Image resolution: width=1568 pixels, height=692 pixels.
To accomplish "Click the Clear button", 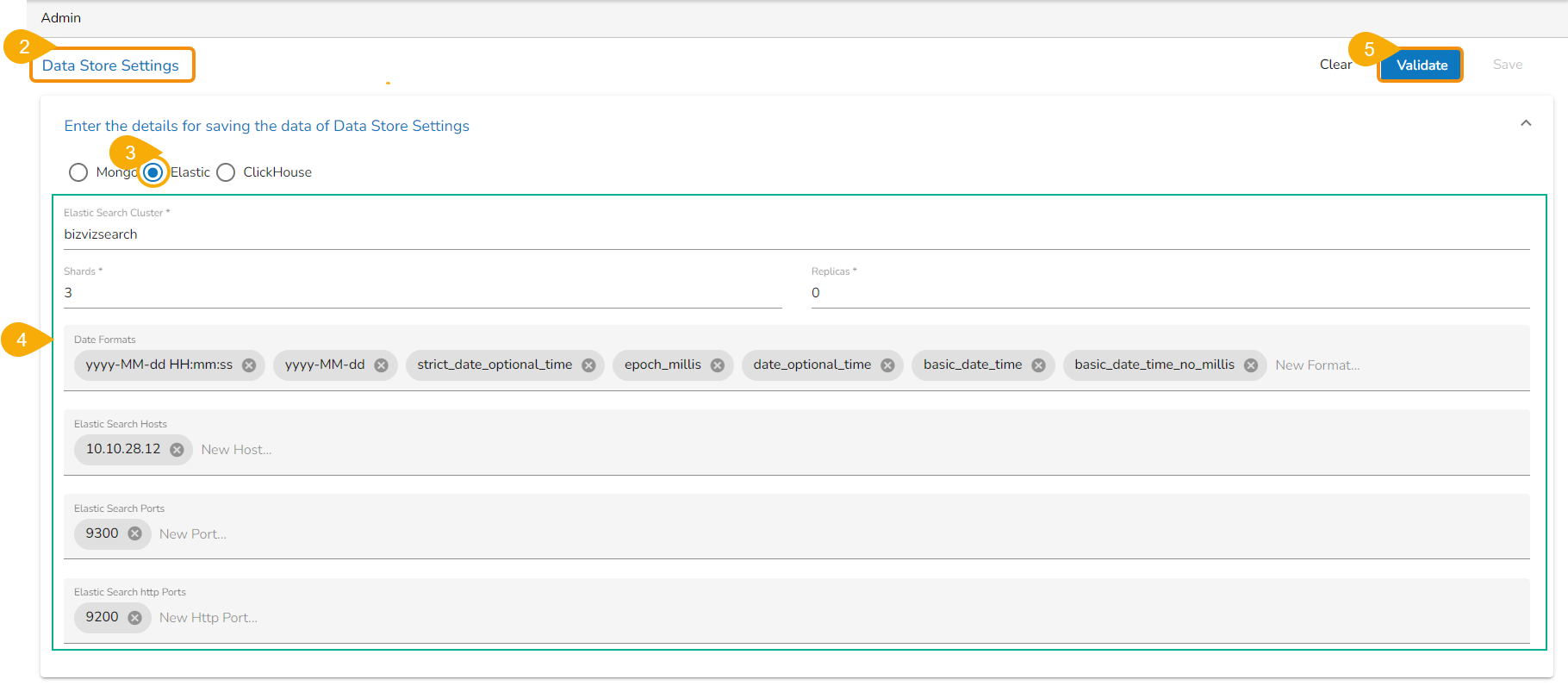I will [1335, 65].
